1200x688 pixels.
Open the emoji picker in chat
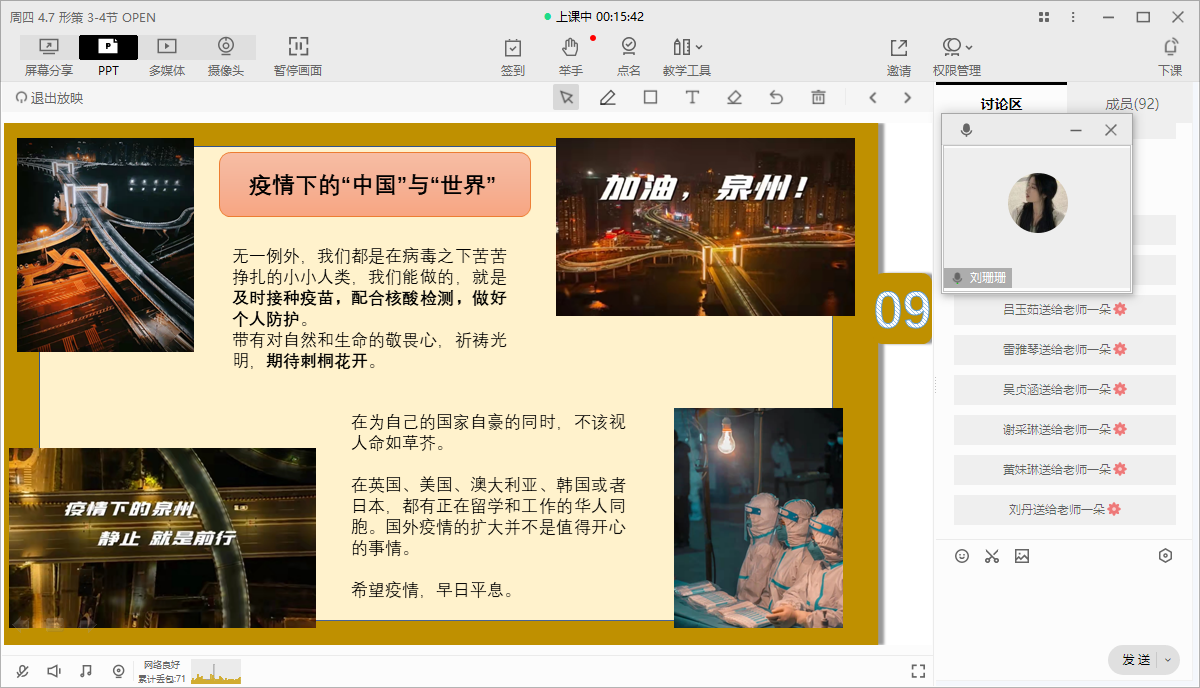pos(962,556)
